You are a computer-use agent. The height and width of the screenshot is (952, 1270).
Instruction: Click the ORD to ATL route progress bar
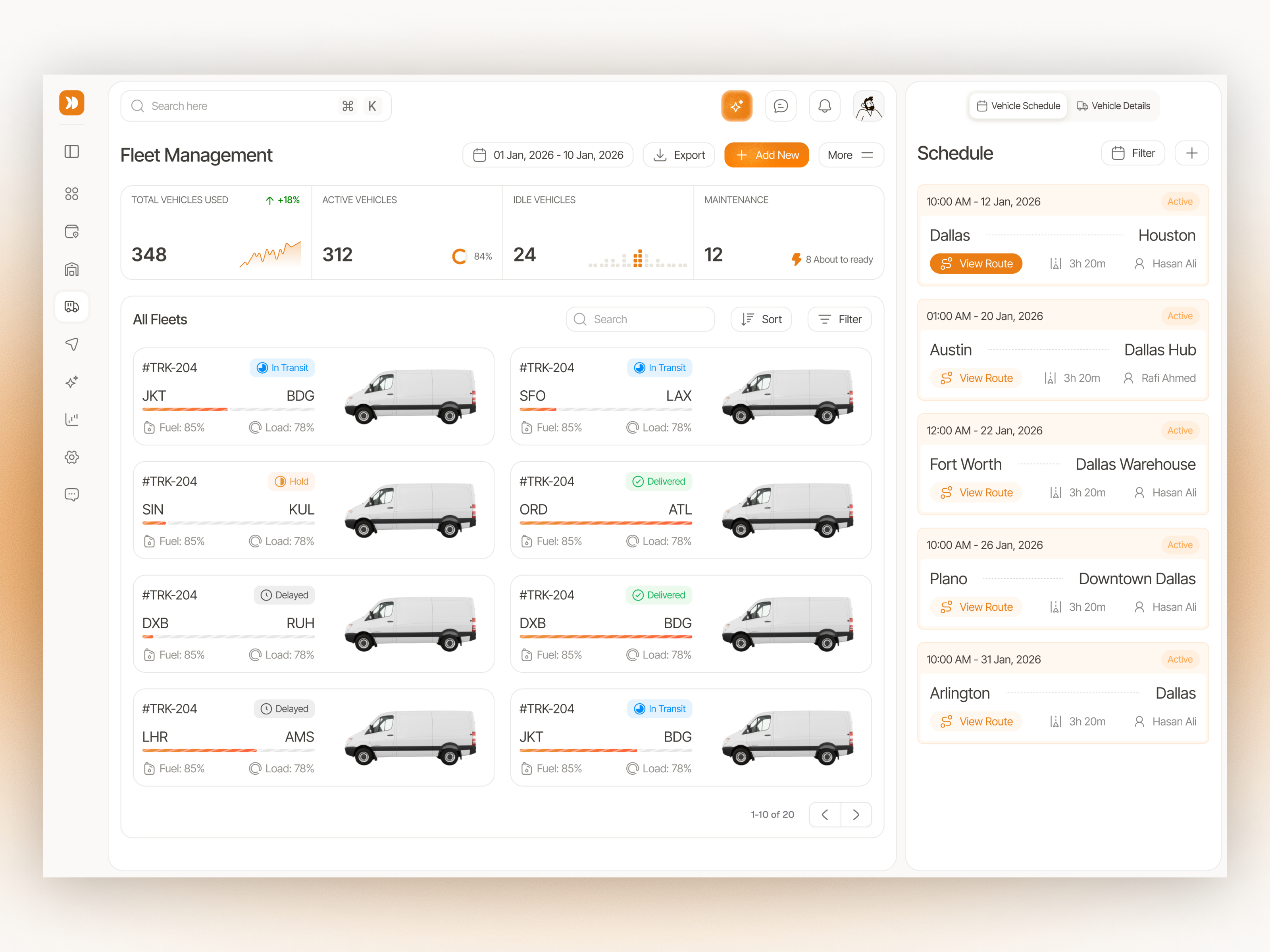606,523
